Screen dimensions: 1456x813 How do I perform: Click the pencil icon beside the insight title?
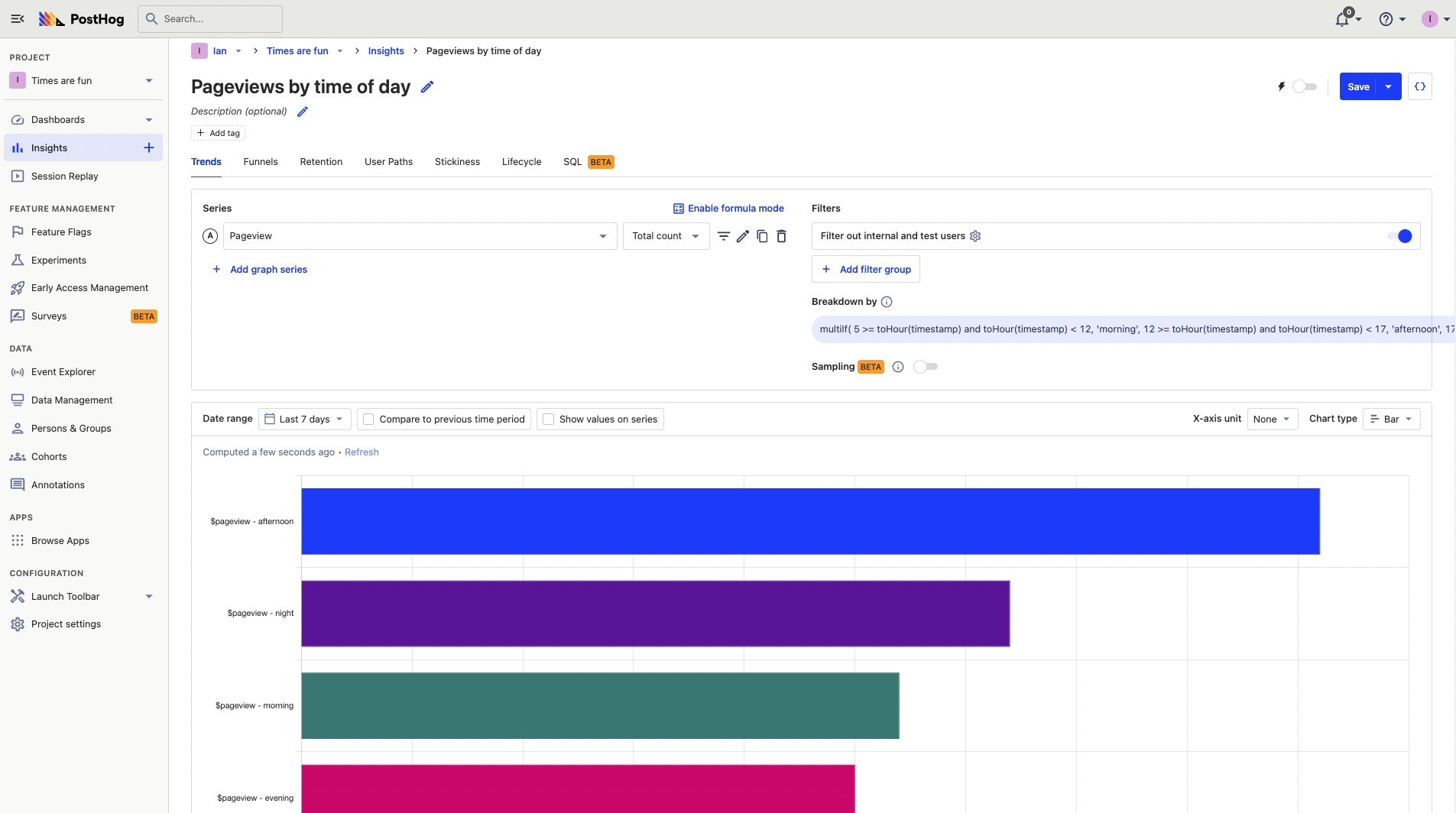pyautogui.click(x=427, y=87)
